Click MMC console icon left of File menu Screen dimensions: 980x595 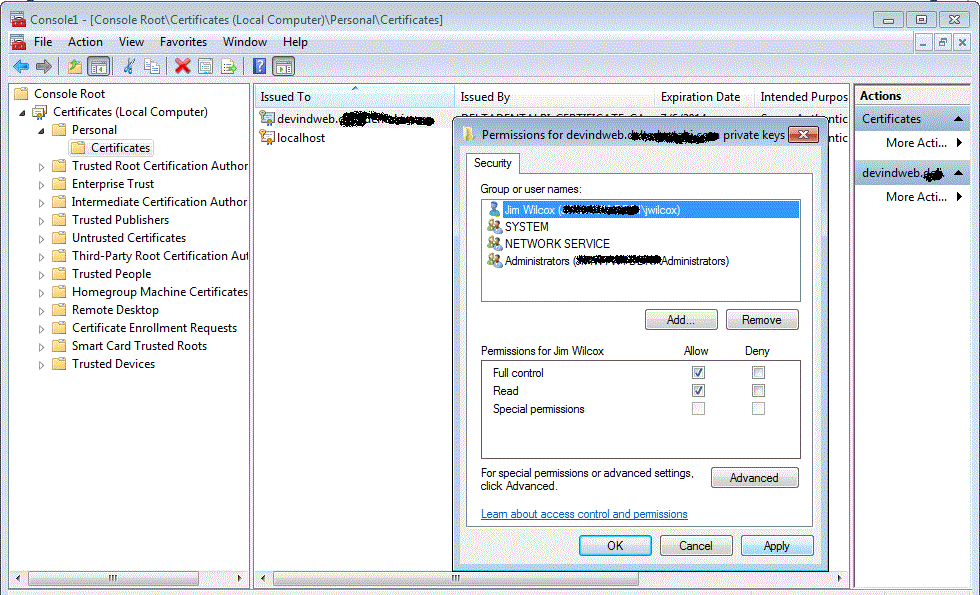tap(18, 42)
